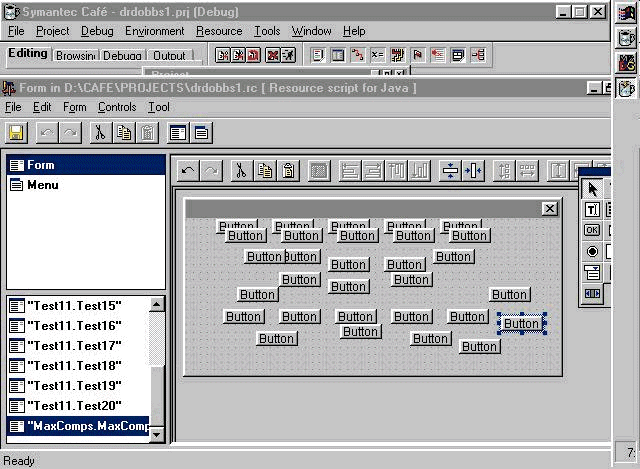Click the Paste clipboard icon in designer toolbar

288,171
